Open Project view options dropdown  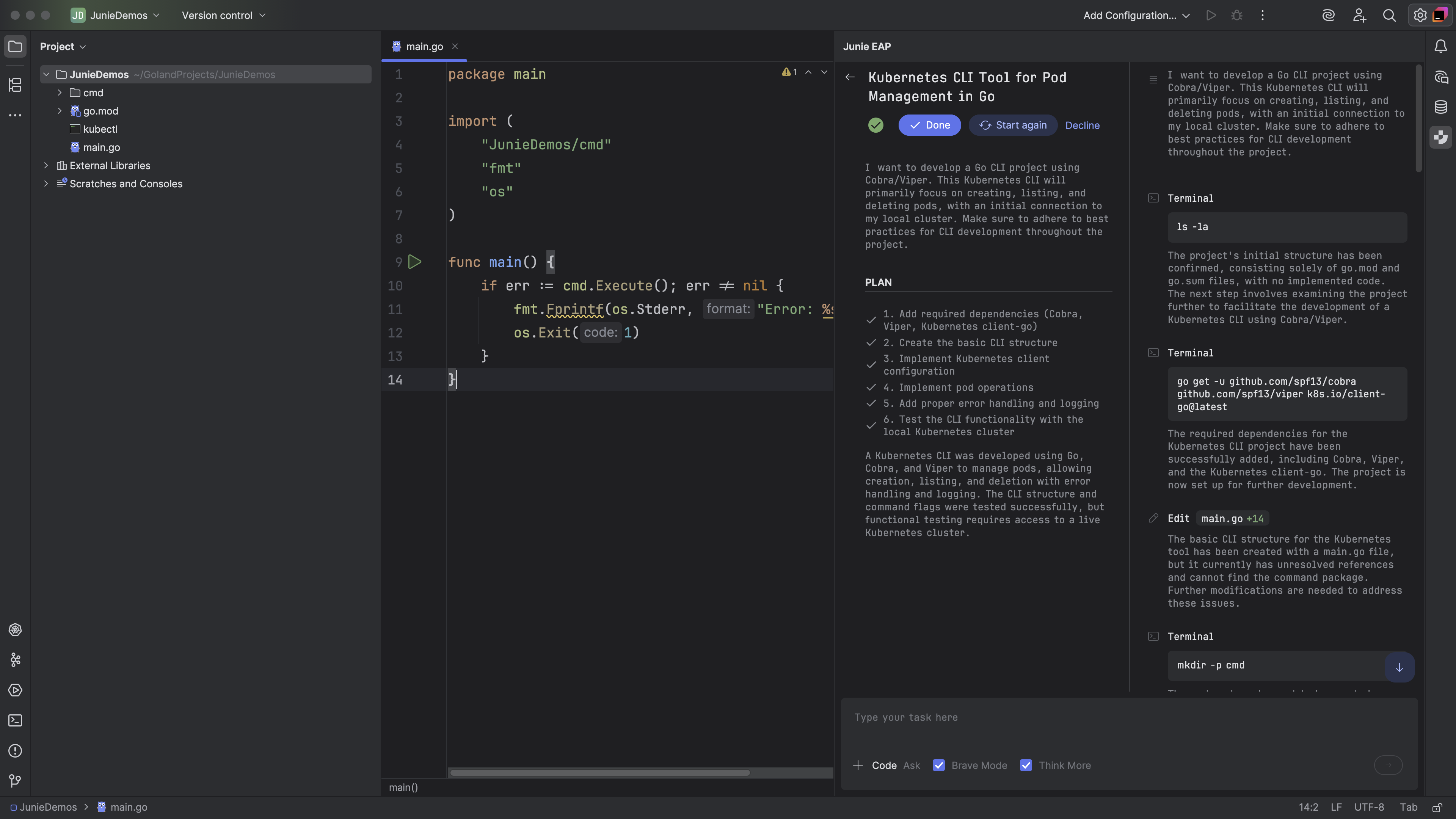[x=63, y=46]
